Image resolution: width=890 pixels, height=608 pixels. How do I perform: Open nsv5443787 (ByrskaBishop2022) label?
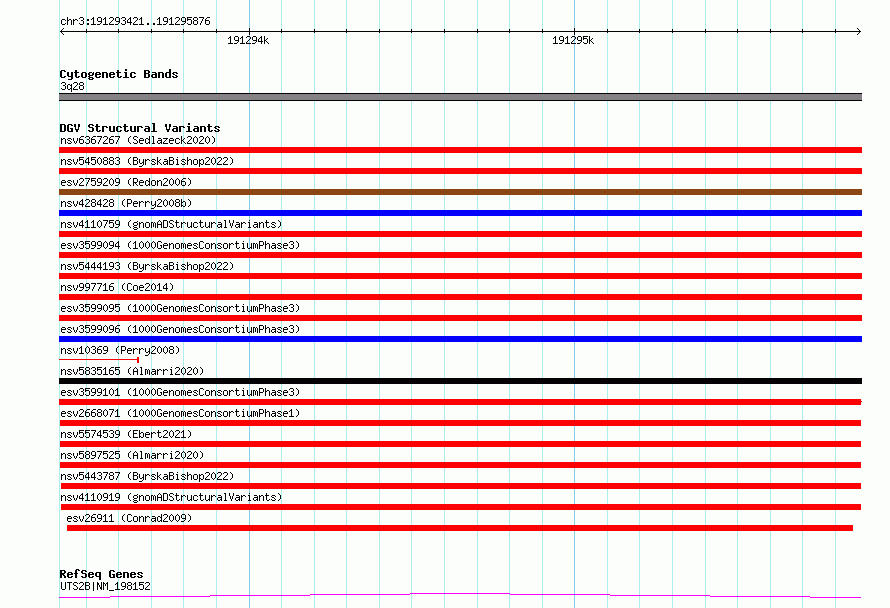coord(147,476)
